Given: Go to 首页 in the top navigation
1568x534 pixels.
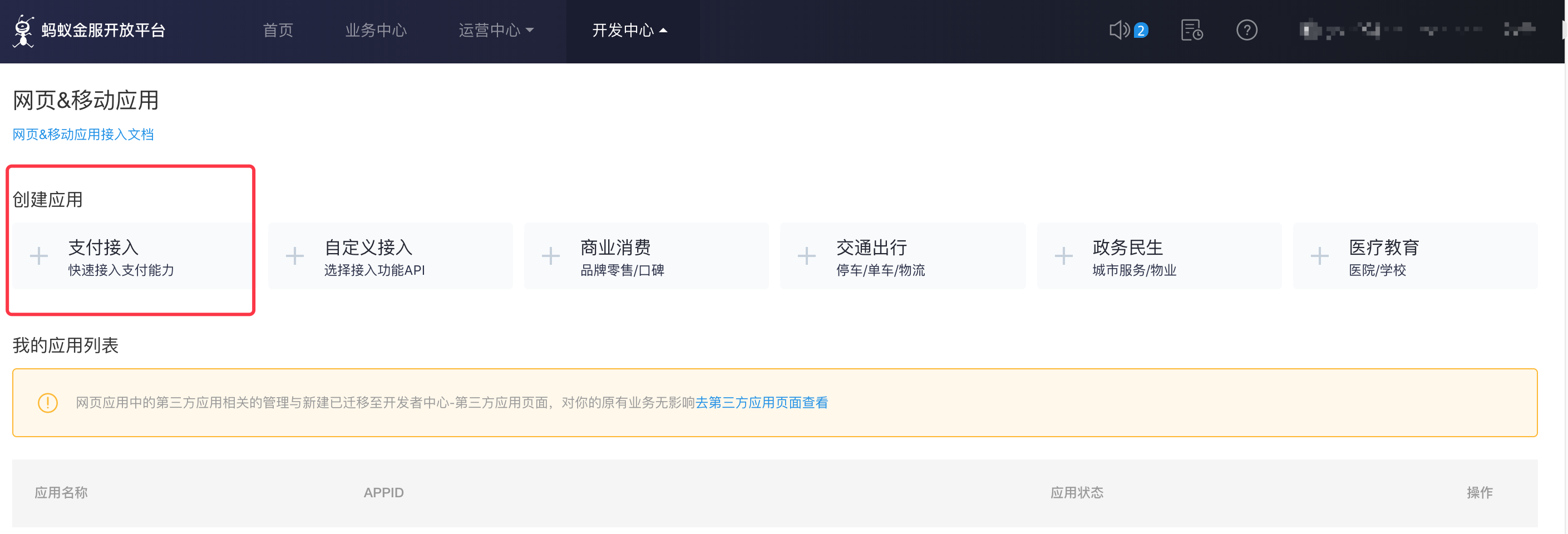Looking at the screenshot, I should point(278,31).
